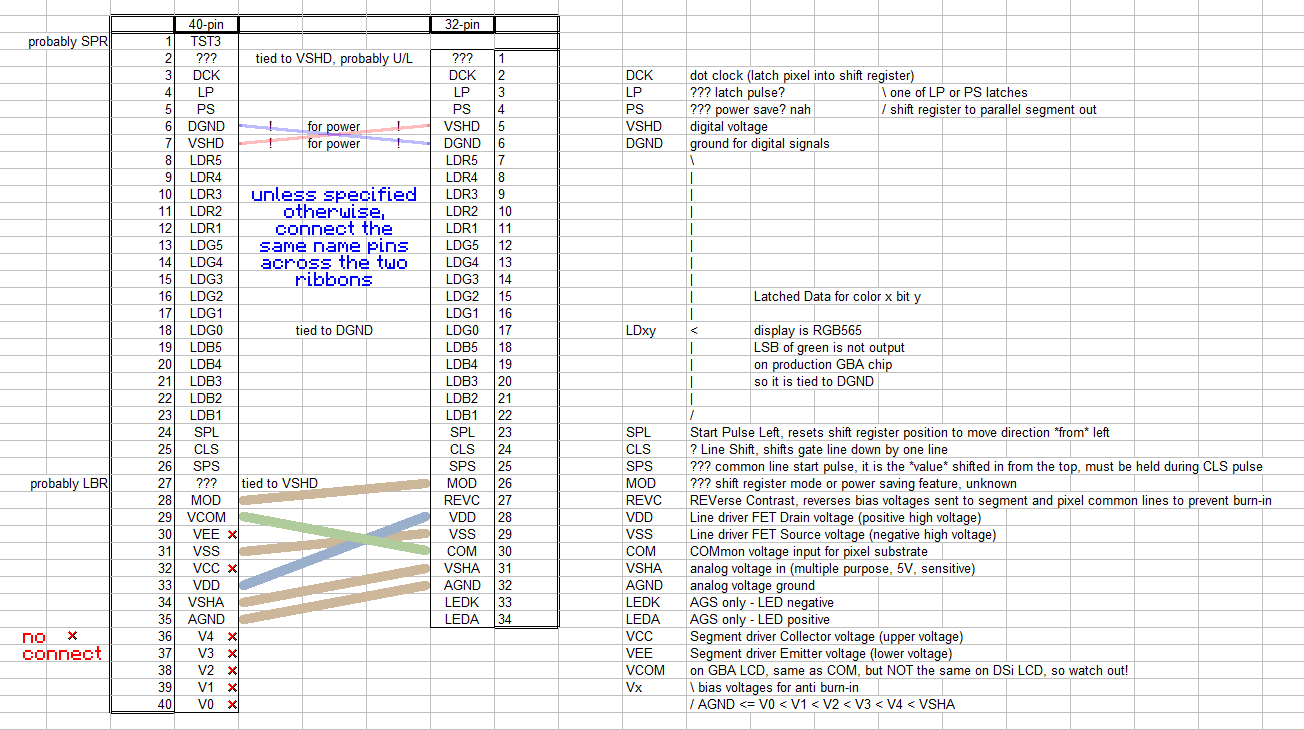Click the blue 'unless specified otherwise' note
1304x730 pixels.
pos(334,237)
